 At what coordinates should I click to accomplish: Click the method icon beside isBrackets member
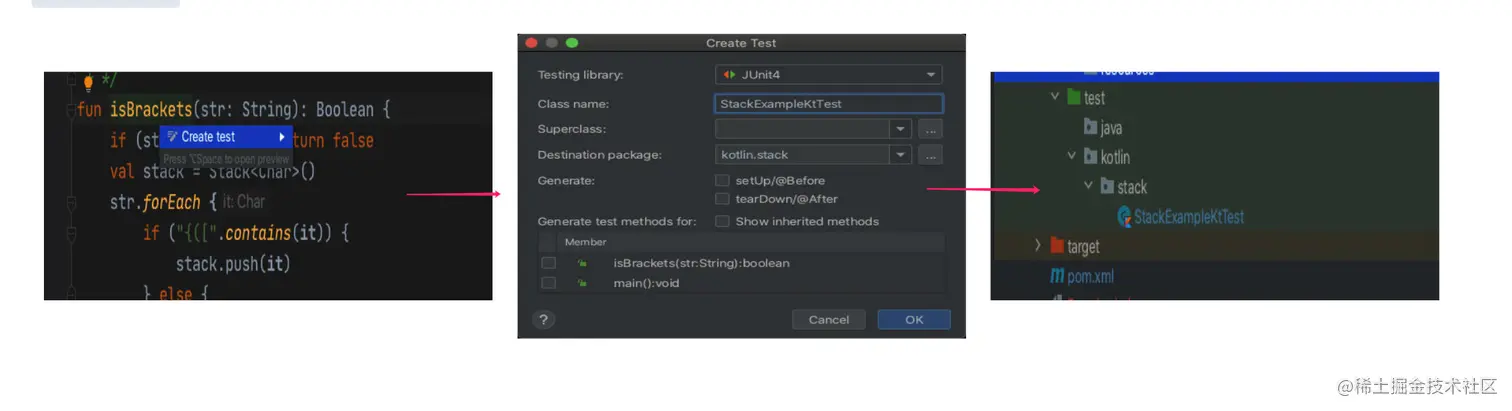(581, 263)
